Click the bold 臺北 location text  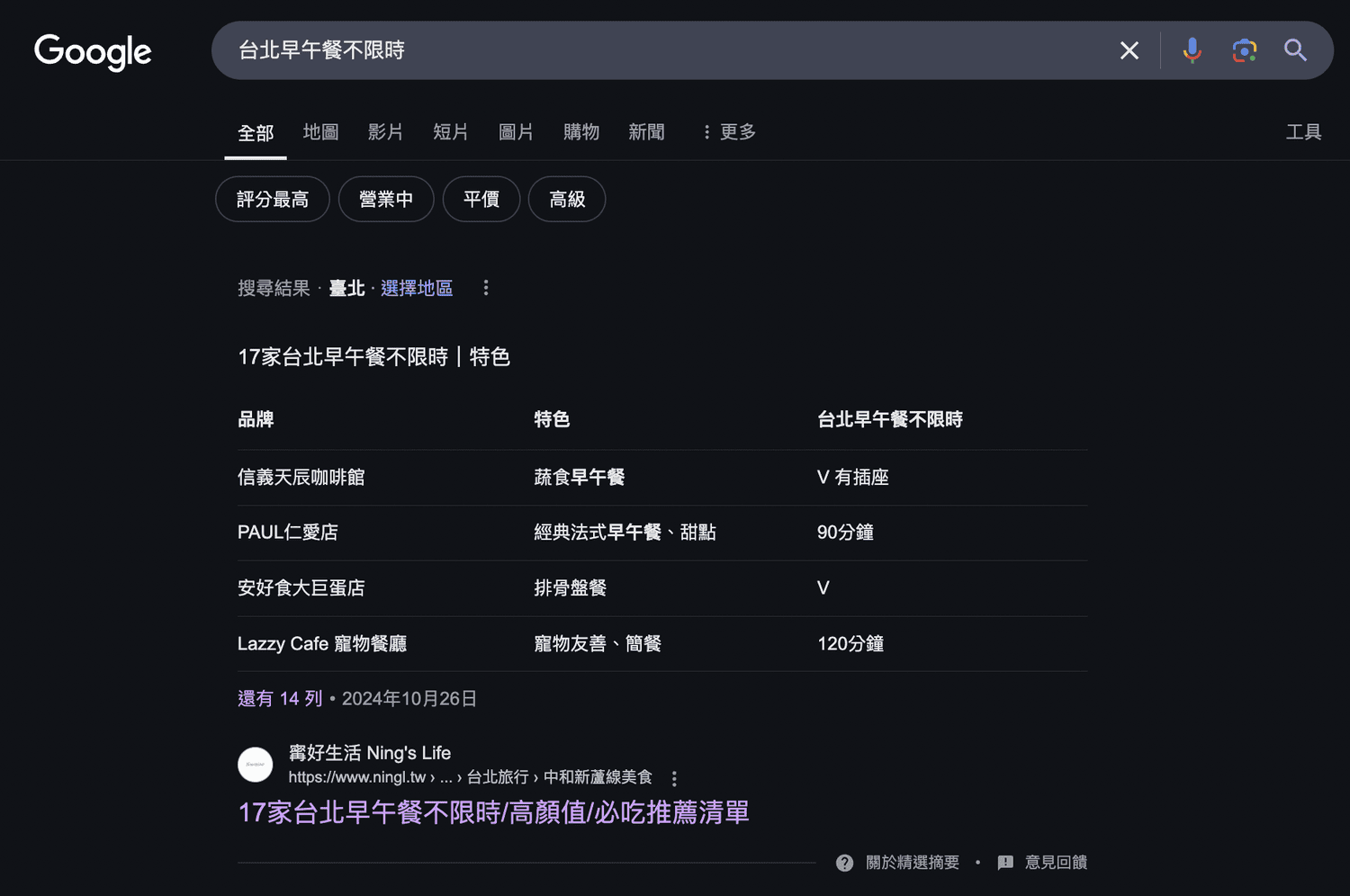[x=346, y=288]
